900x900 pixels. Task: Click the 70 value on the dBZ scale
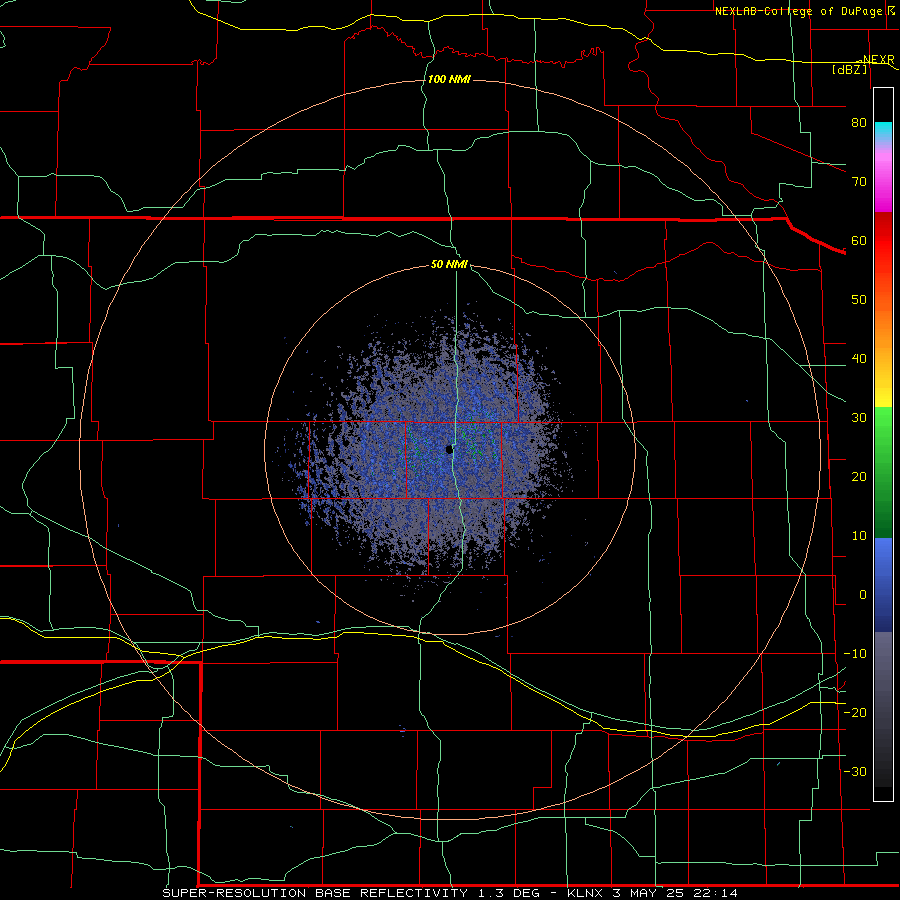pyautogui.click(x=859, y=182)
